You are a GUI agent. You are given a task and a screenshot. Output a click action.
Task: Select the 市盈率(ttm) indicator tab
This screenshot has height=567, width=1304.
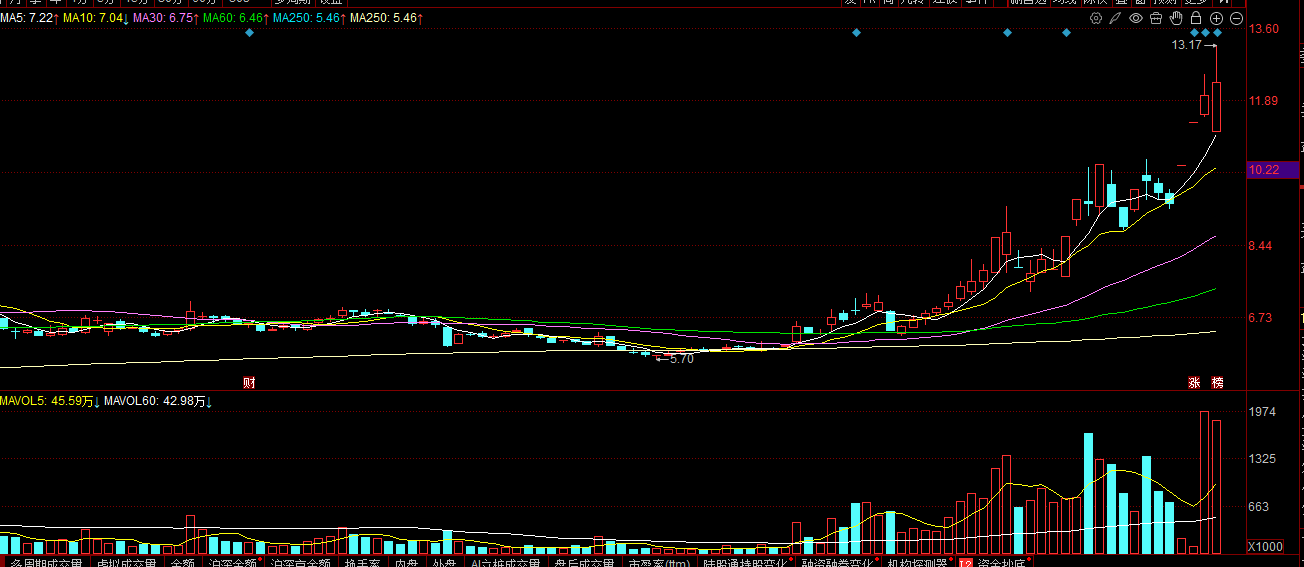coord(658,562)
